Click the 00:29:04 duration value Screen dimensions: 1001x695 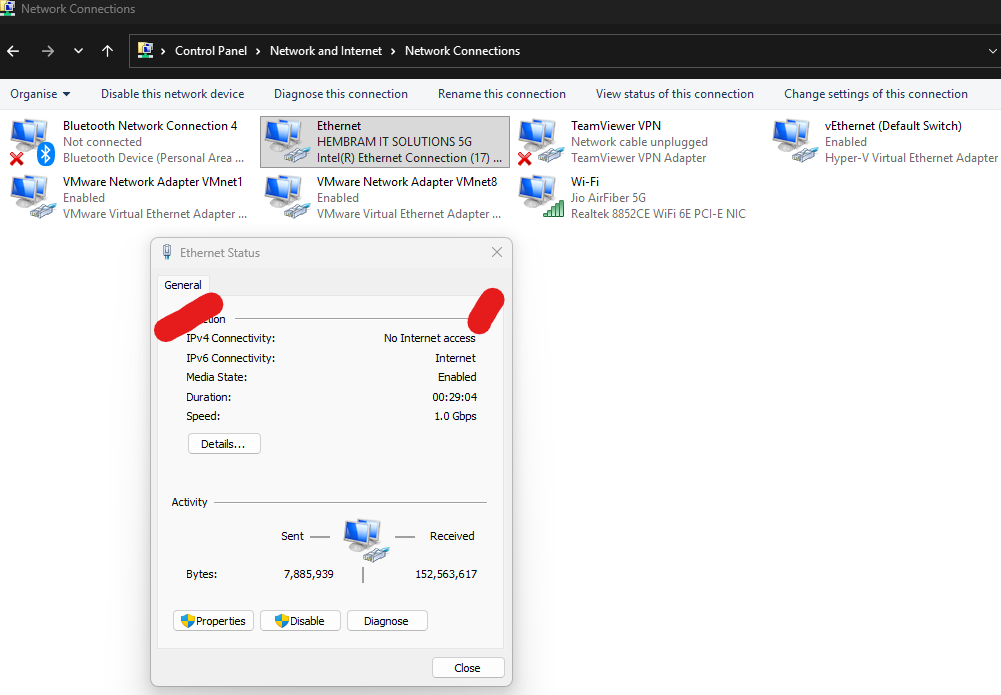(x=455, y=397)
